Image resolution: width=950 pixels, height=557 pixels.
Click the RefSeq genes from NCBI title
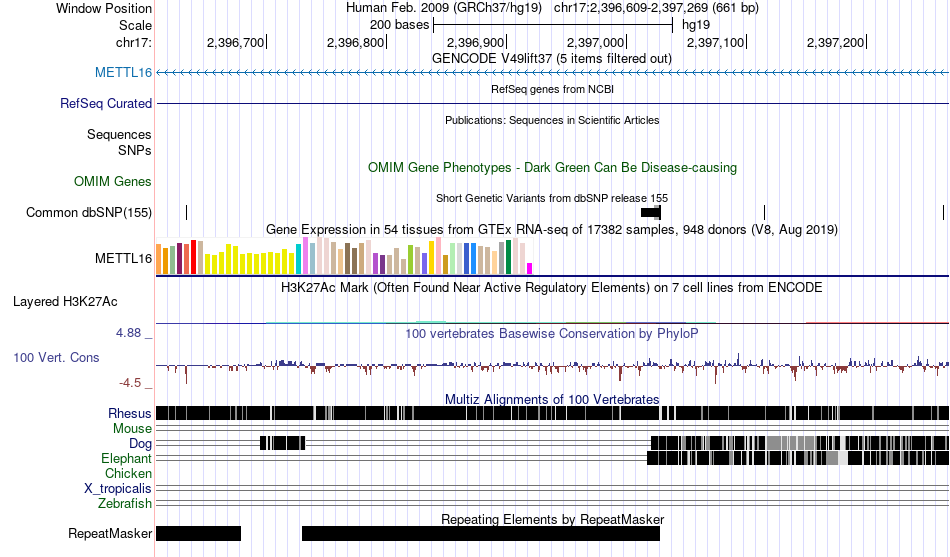pyautogui.click(x=552, y=90)
